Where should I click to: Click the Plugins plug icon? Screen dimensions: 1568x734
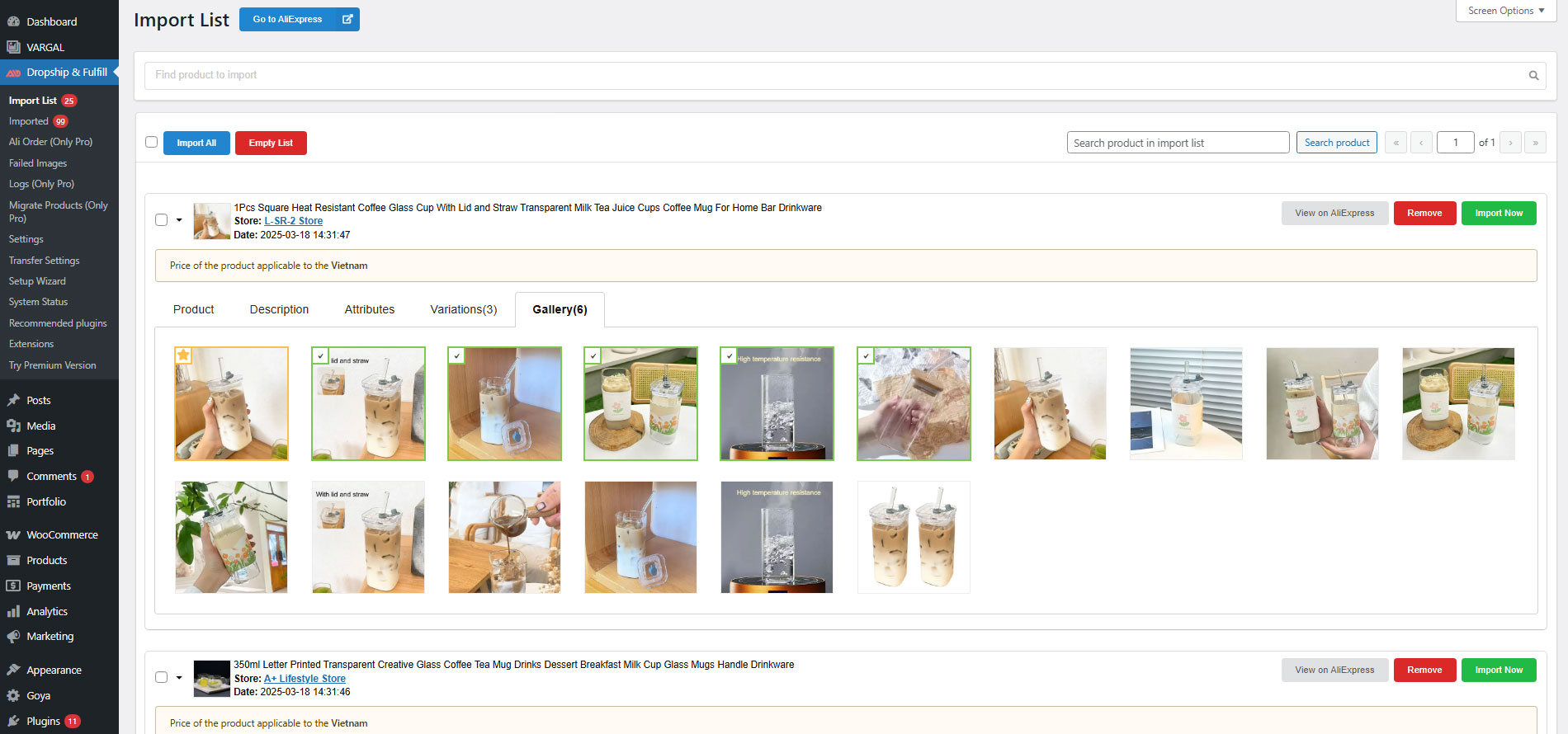tap(13, 721)
